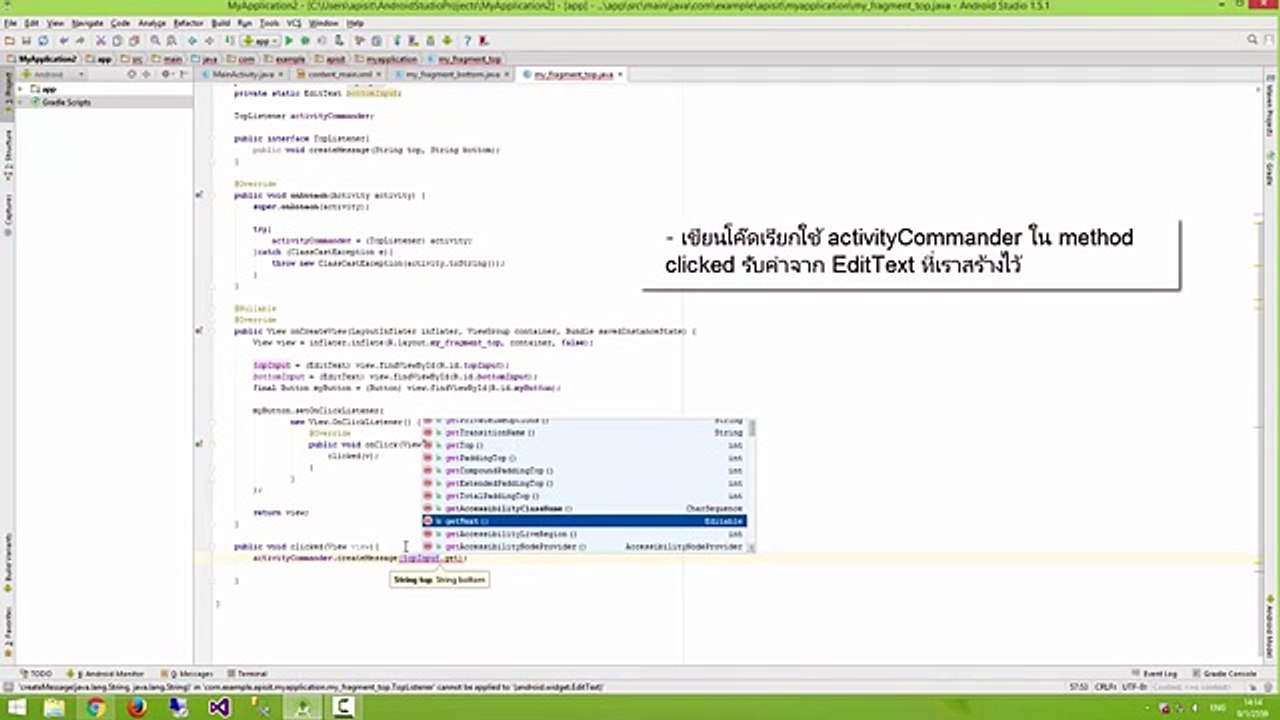The width and height of the screenshot is (1280, 720).
Task: Click the Synchronize toolbar icon
Action: [43, 41]
